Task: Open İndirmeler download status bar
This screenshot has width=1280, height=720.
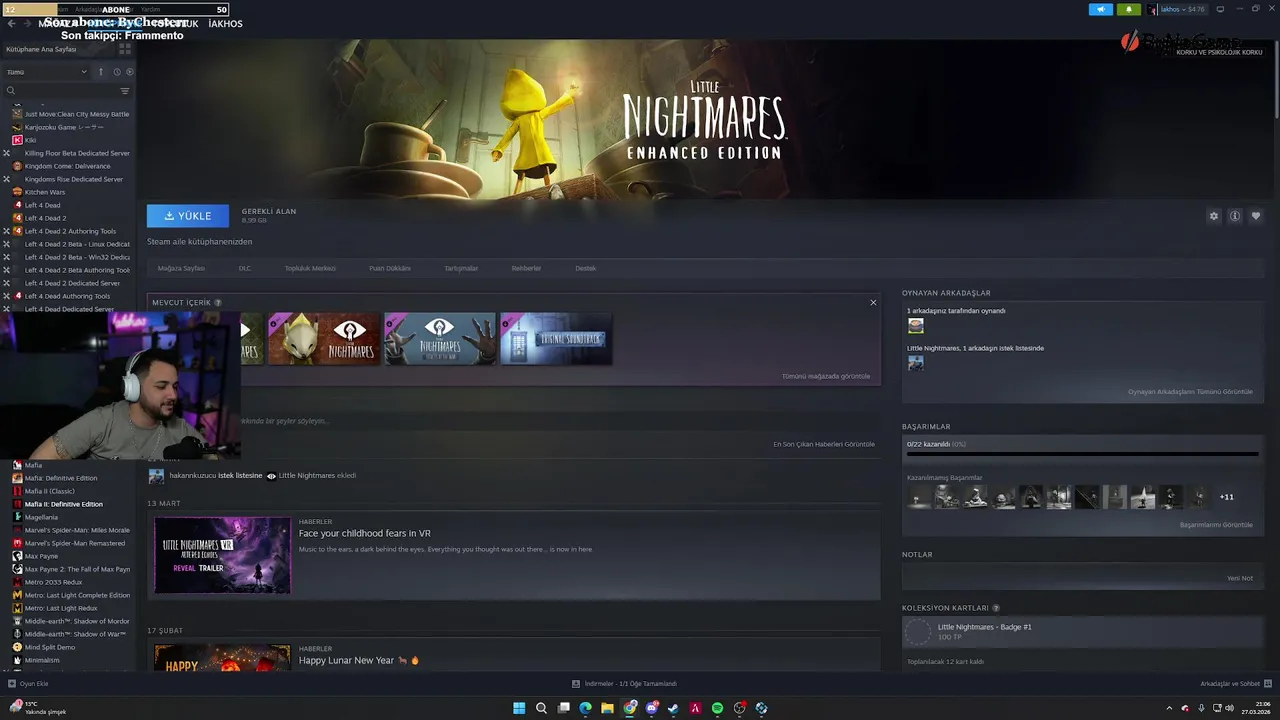Action: tap(624, 684)
